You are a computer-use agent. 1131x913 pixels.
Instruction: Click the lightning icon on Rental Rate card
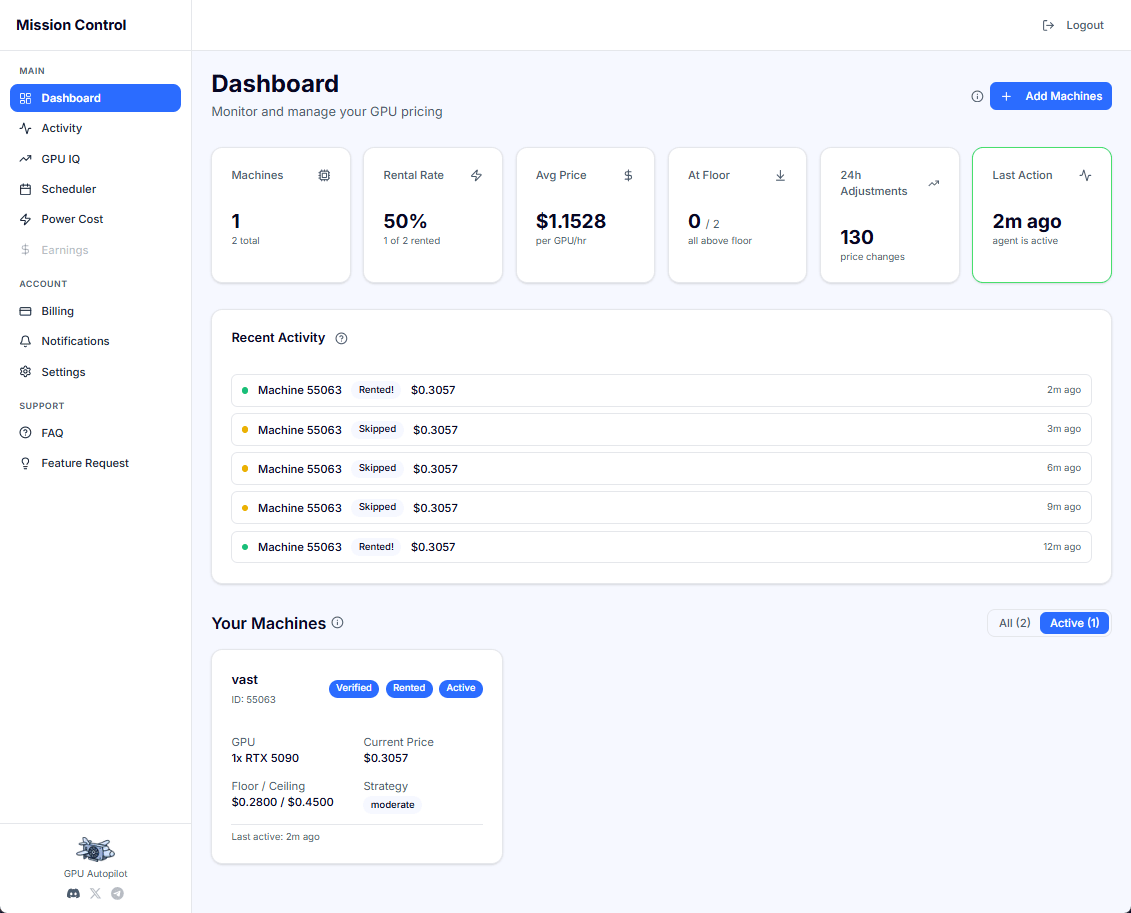[x=476, y=175]
